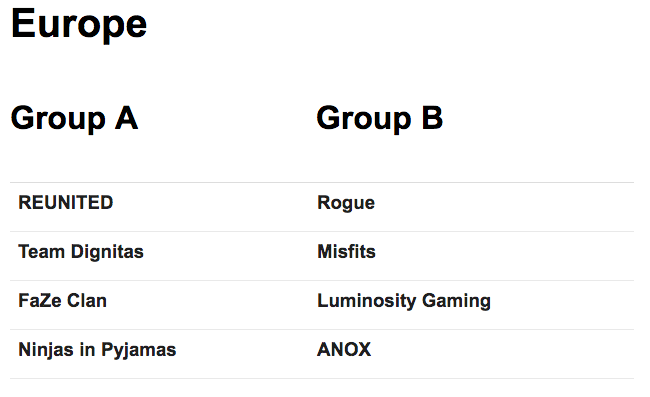Click the letter A in Group A heading
This screenshot has height=397, width=650.
coord(126,118)
